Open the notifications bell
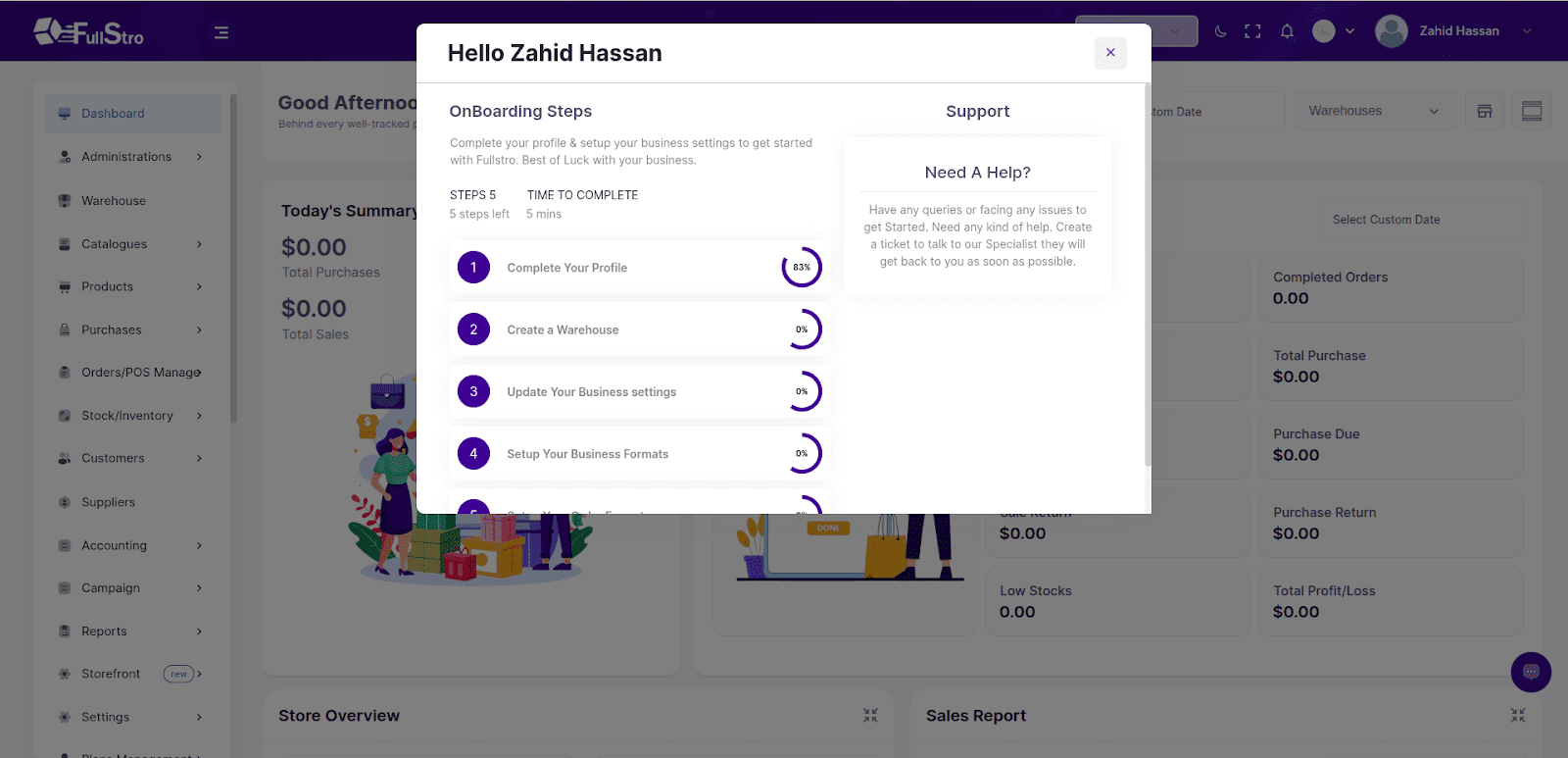 (1287, 31)
